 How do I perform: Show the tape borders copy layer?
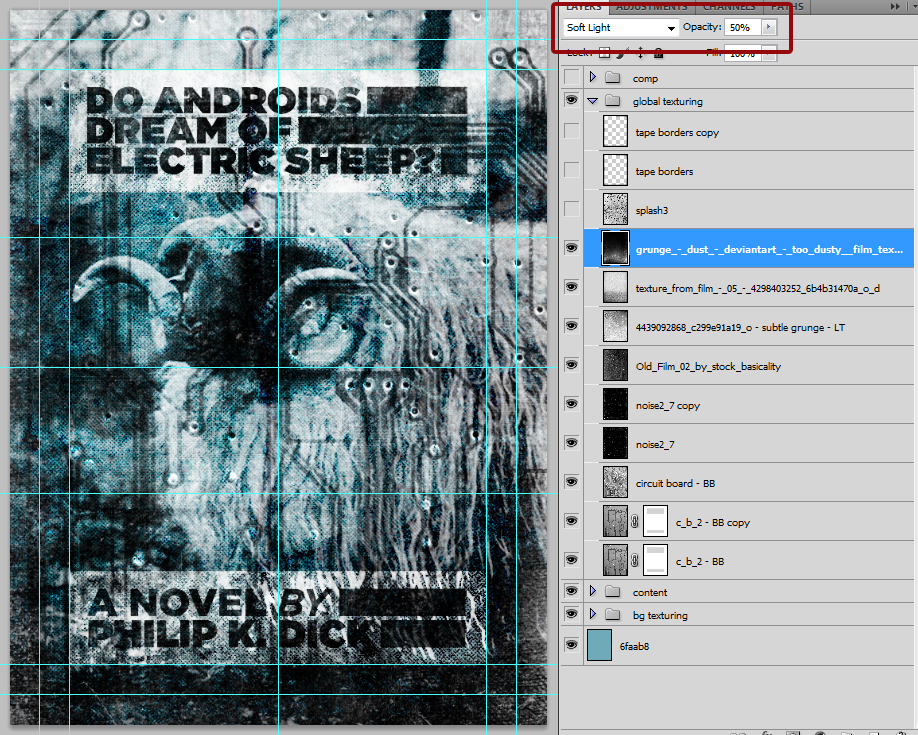pos(571,131)
